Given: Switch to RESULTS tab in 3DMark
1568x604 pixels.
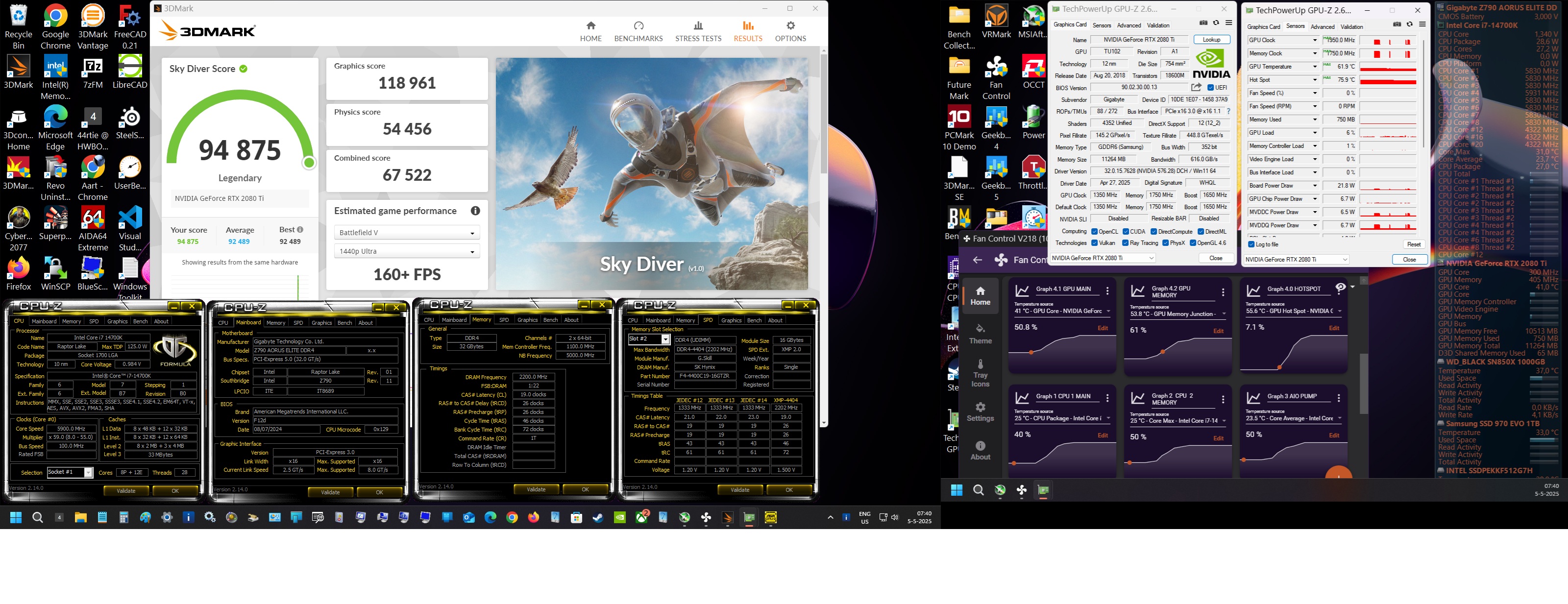Looking at the screenshot, I should tap(747, 31).
